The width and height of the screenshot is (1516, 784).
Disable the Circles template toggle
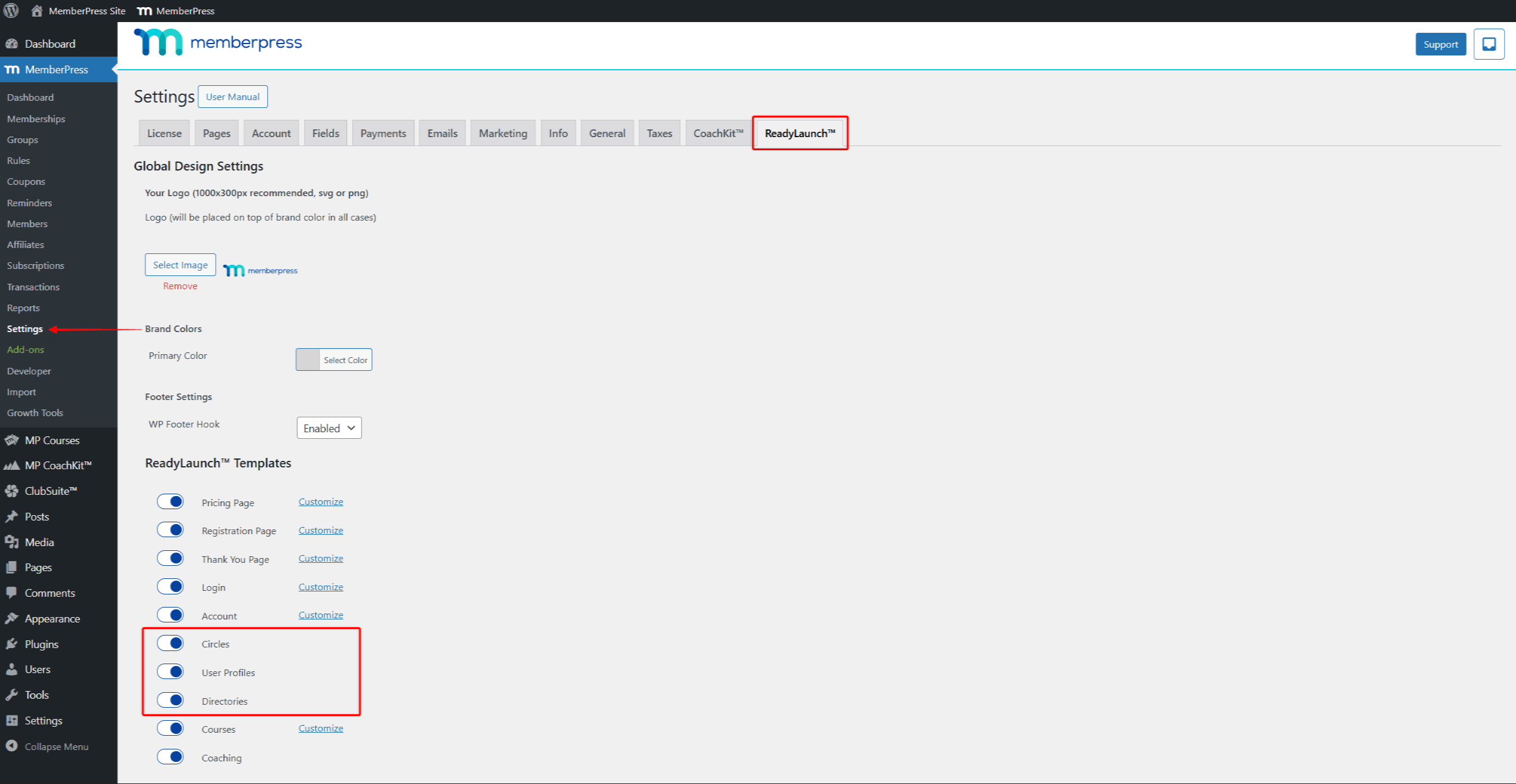click(171, 643)
